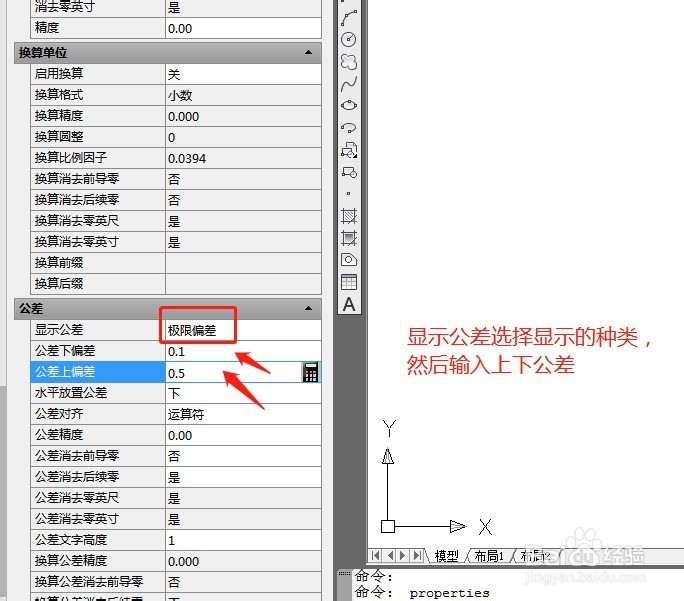This screenshot has width=684, height=601.
Task: Open the Hatch tool
Action: tap(349, 216)
